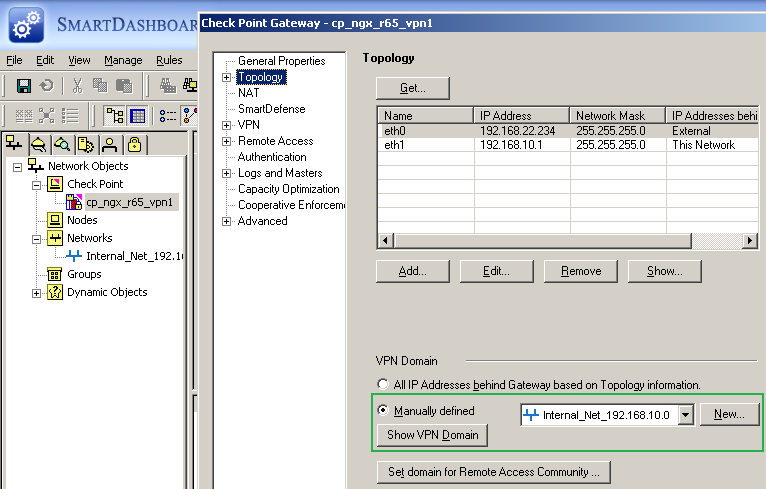This screenshot has height=489, width=766.
Task: Expand the Advanced tree node
Action: pos(226,221)
